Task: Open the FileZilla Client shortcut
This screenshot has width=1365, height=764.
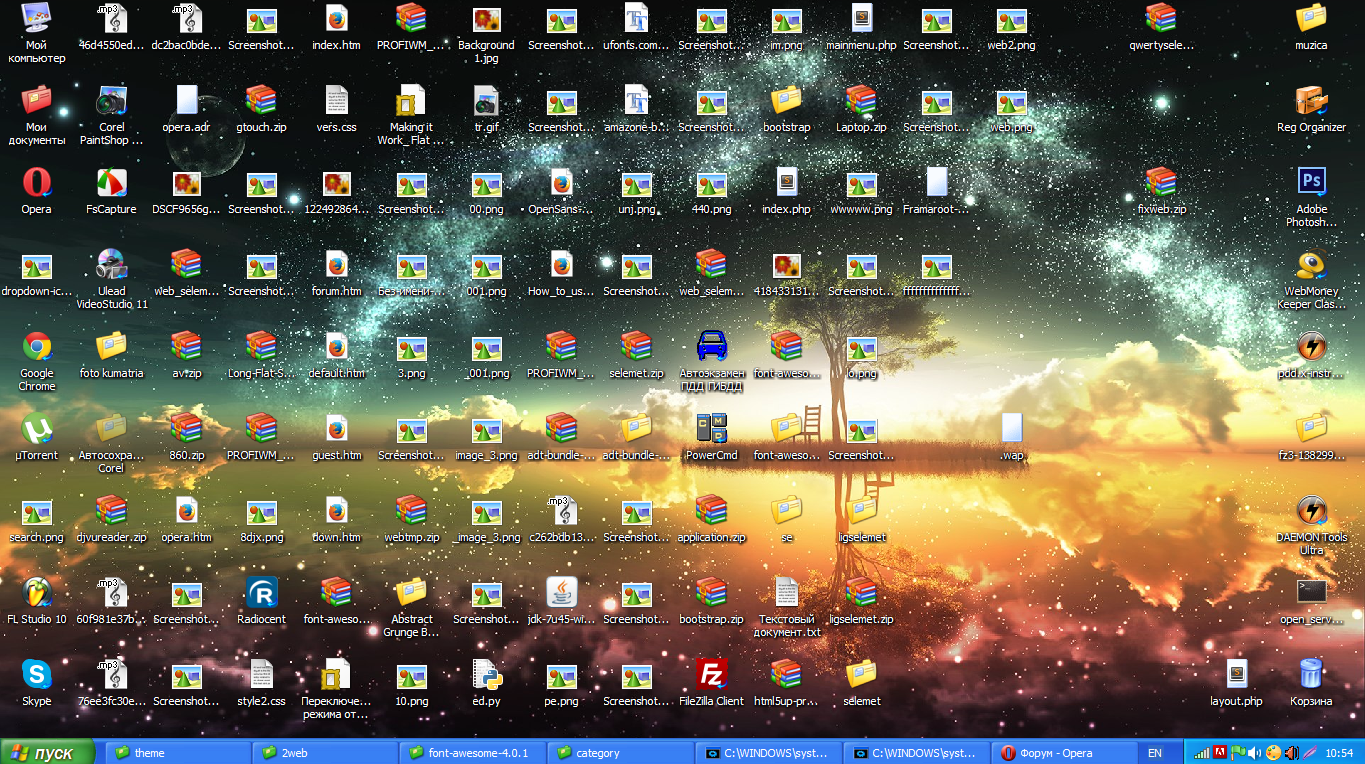Action: (x=711, y=676)
